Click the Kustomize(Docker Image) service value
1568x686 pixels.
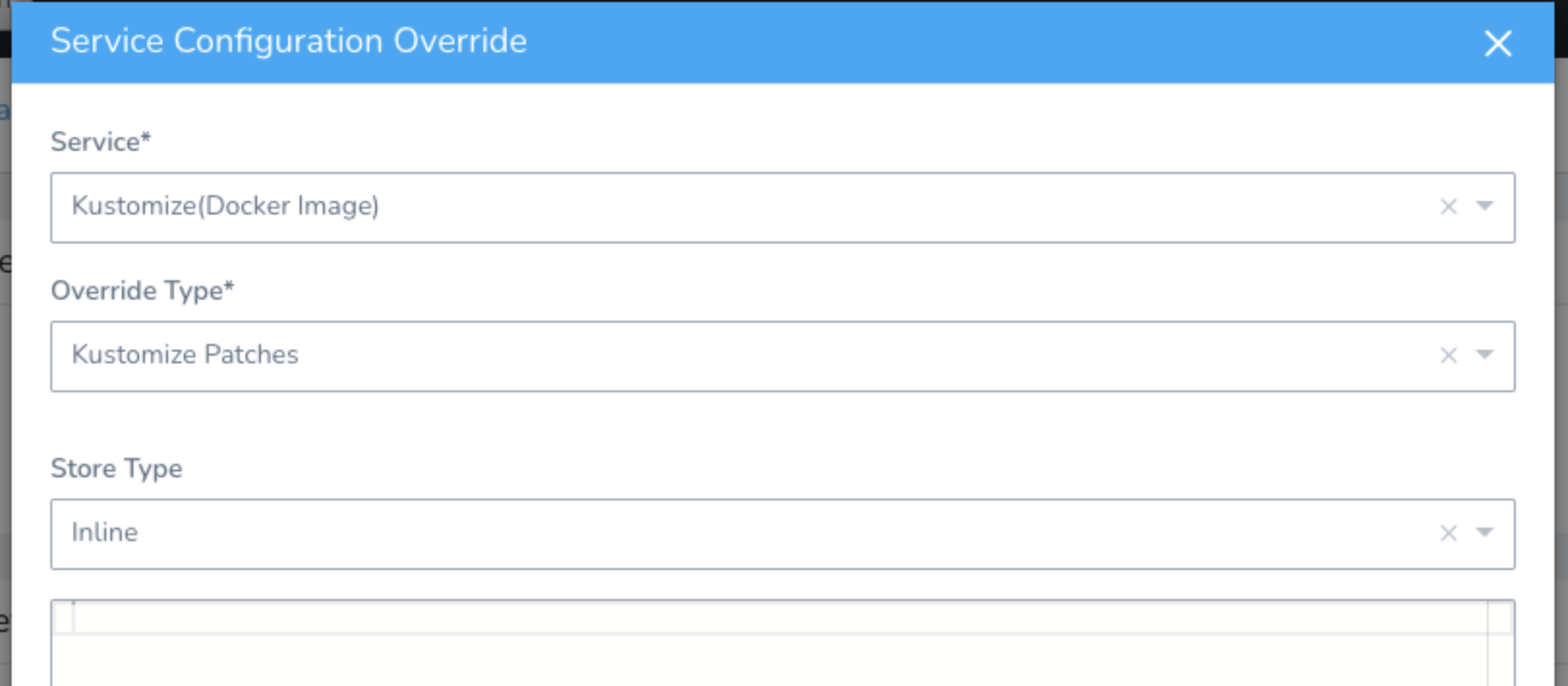click(x=225, y=206)
